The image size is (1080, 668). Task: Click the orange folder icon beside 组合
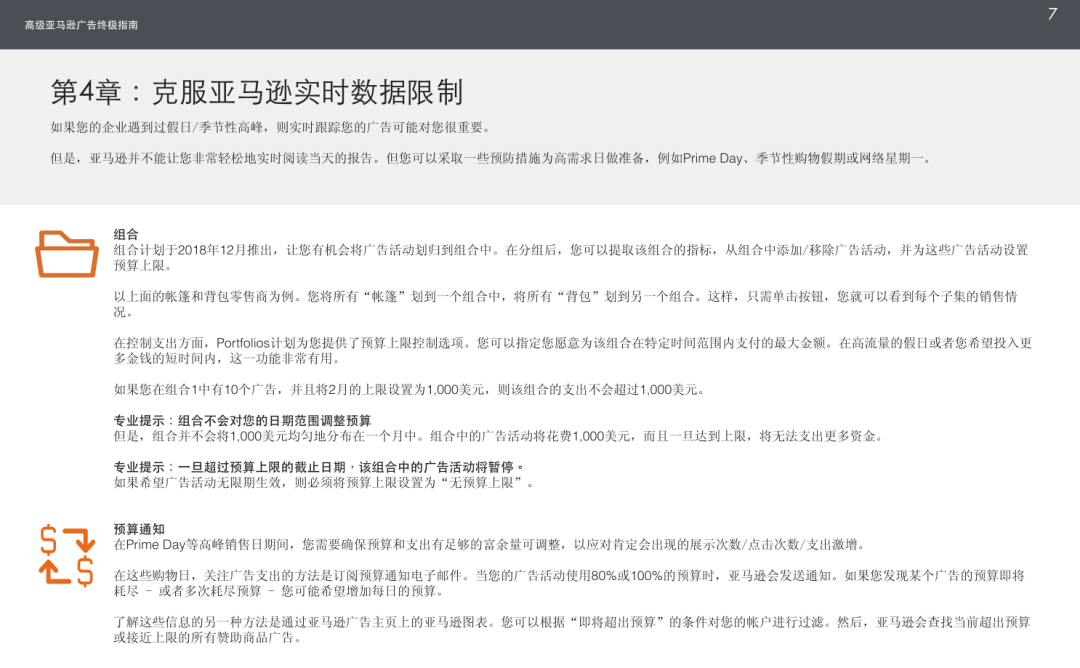(x=67, y=252)
